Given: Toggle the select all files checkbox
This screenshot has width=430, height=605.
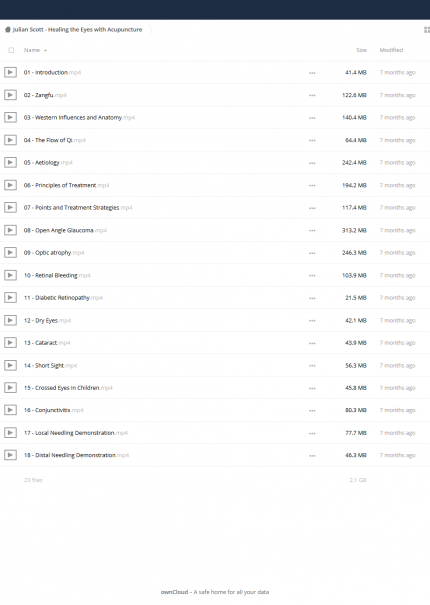Looking at the screenshot, I should pyautogui.click(x=11, y=50).
